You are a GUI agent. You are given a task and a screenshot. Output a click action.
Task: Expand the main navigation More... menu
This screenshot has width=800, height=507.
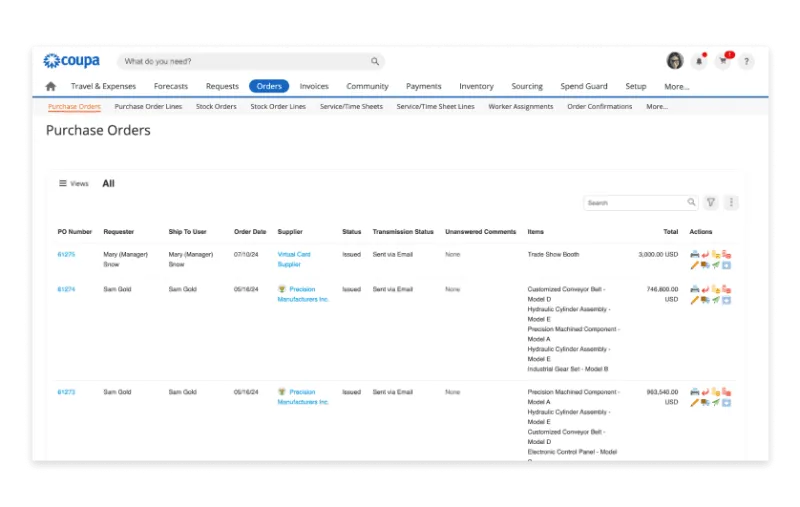pyautogui.click(x=677, y=87)
